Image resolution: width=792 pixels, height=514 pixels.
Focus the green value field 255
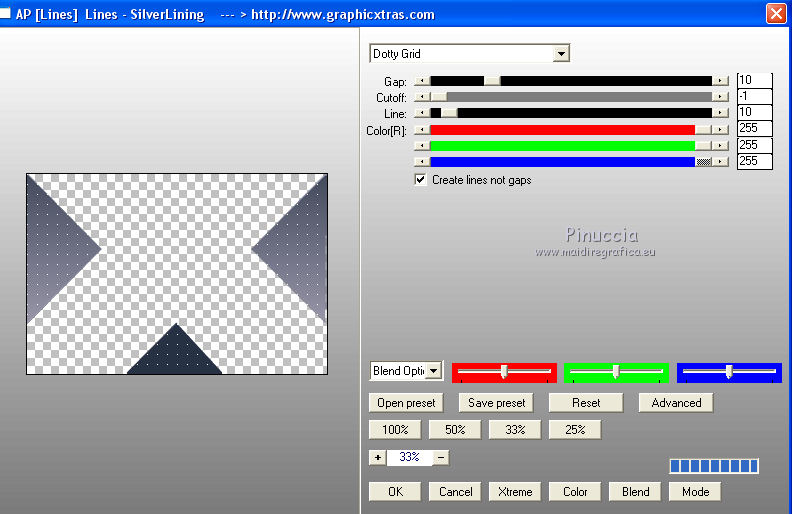pyautogui.click(x=755, y=145)
